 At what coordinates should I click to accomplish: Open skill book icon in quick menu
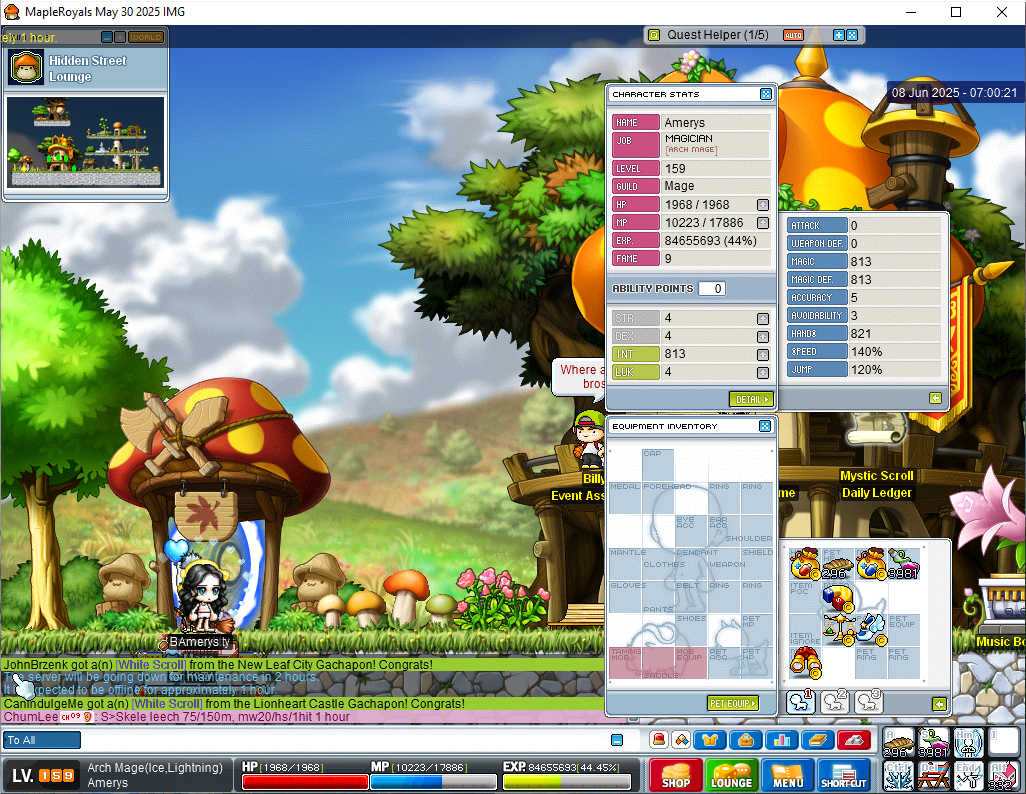click(818, 740)
